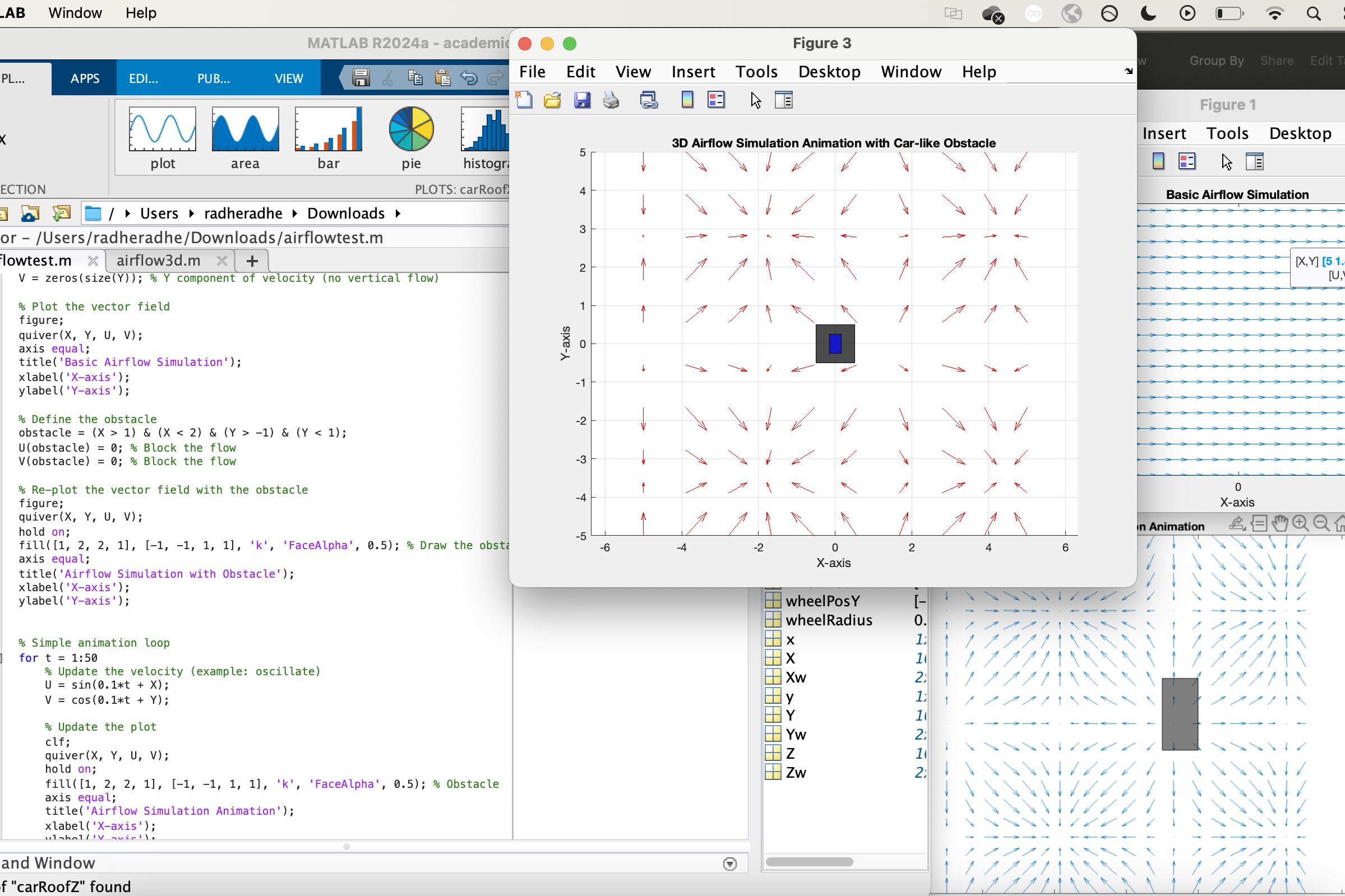Click plus button to add new editor tab
This screenshot has width=1345, height=896.
pos(252,261)
